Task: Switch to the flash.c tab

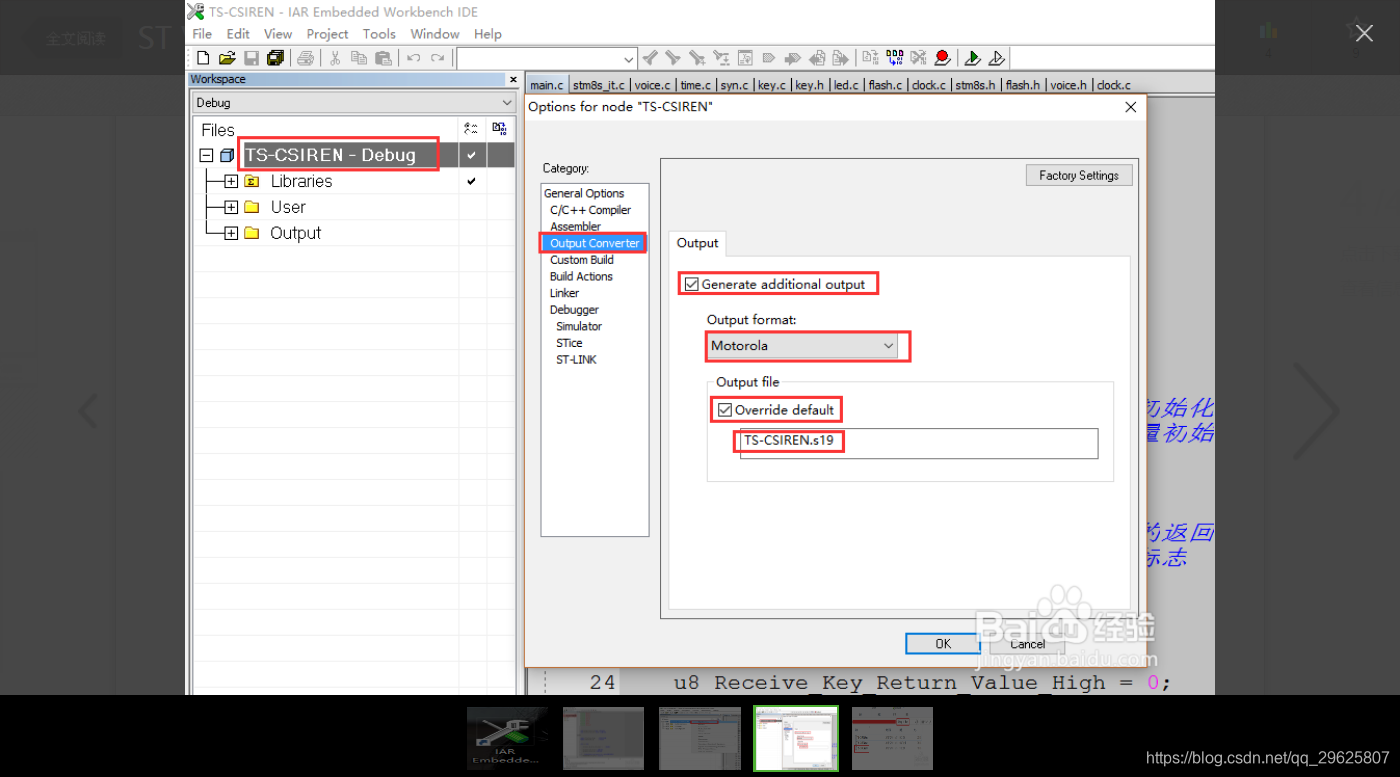Action: [x=885, y=85]
